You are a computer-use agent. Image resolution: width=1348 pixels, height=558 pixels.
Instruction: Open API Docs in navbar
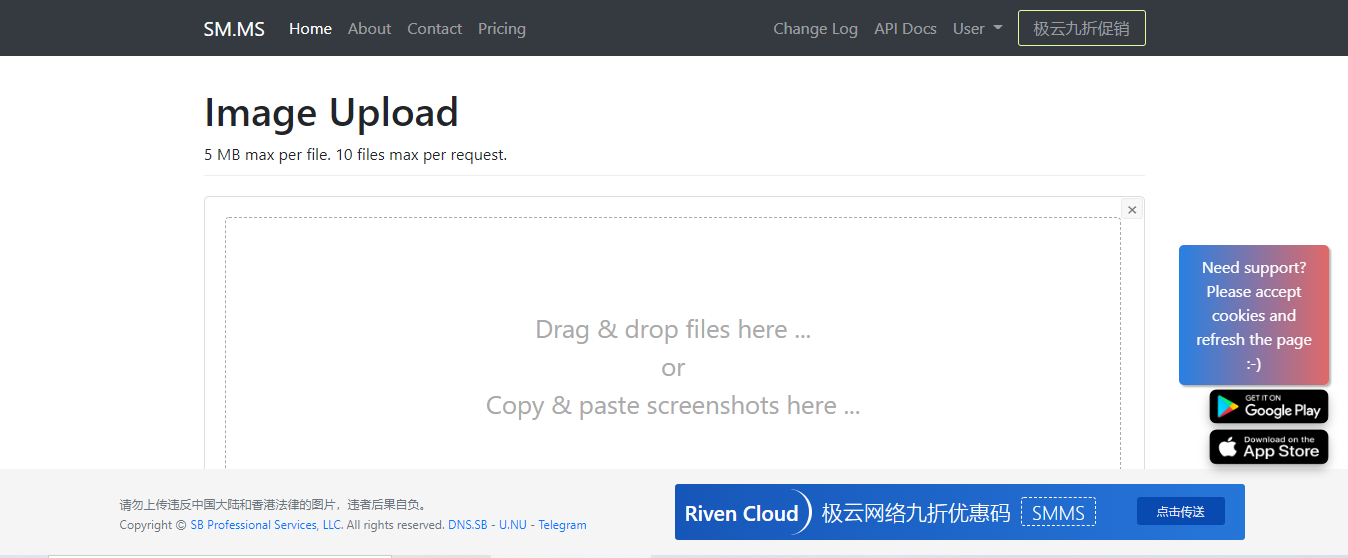point(905,29)
